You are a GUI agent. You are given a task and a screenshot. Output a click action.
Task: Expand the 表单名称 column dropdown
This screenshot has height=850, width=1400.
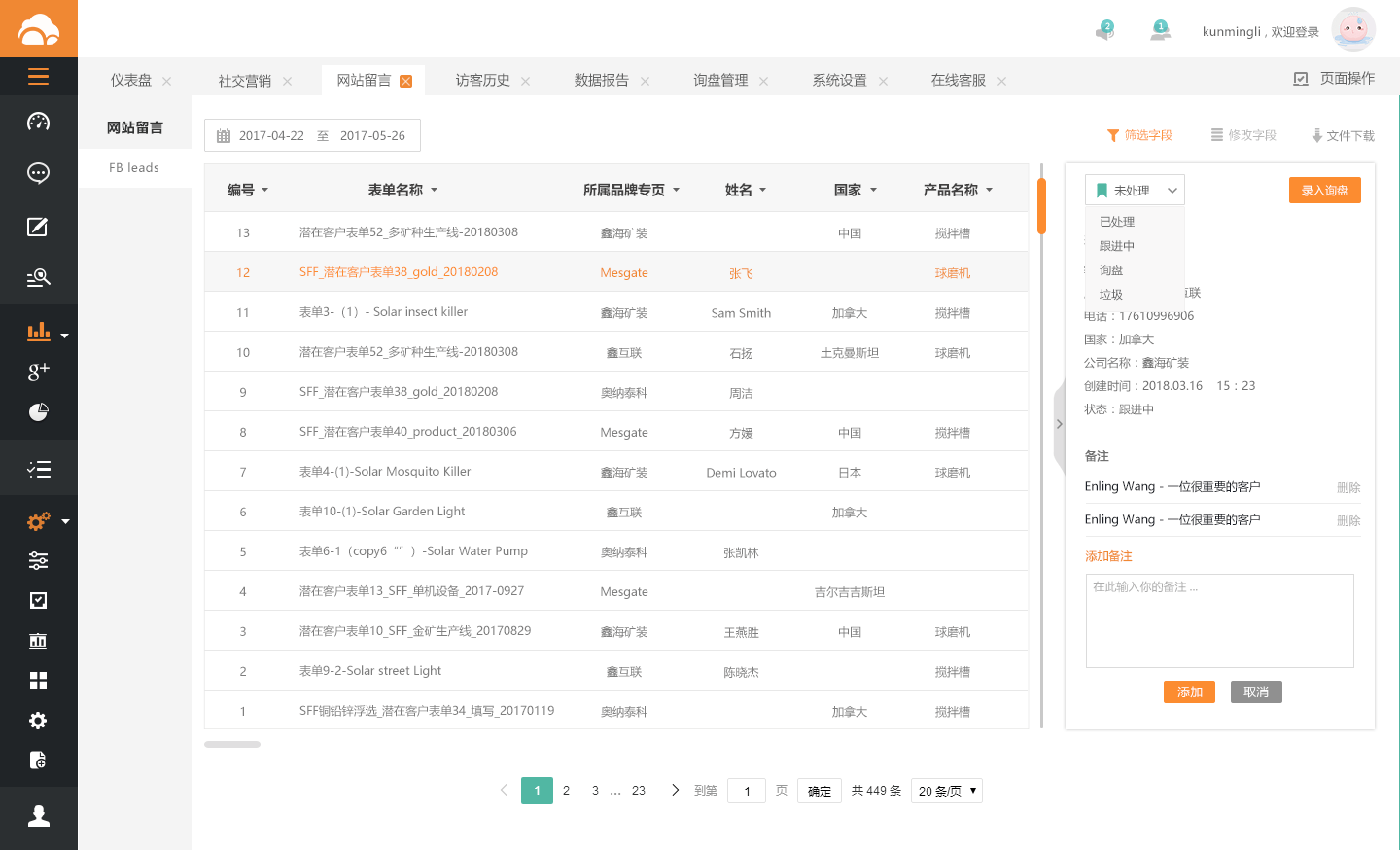pos(434,191)
